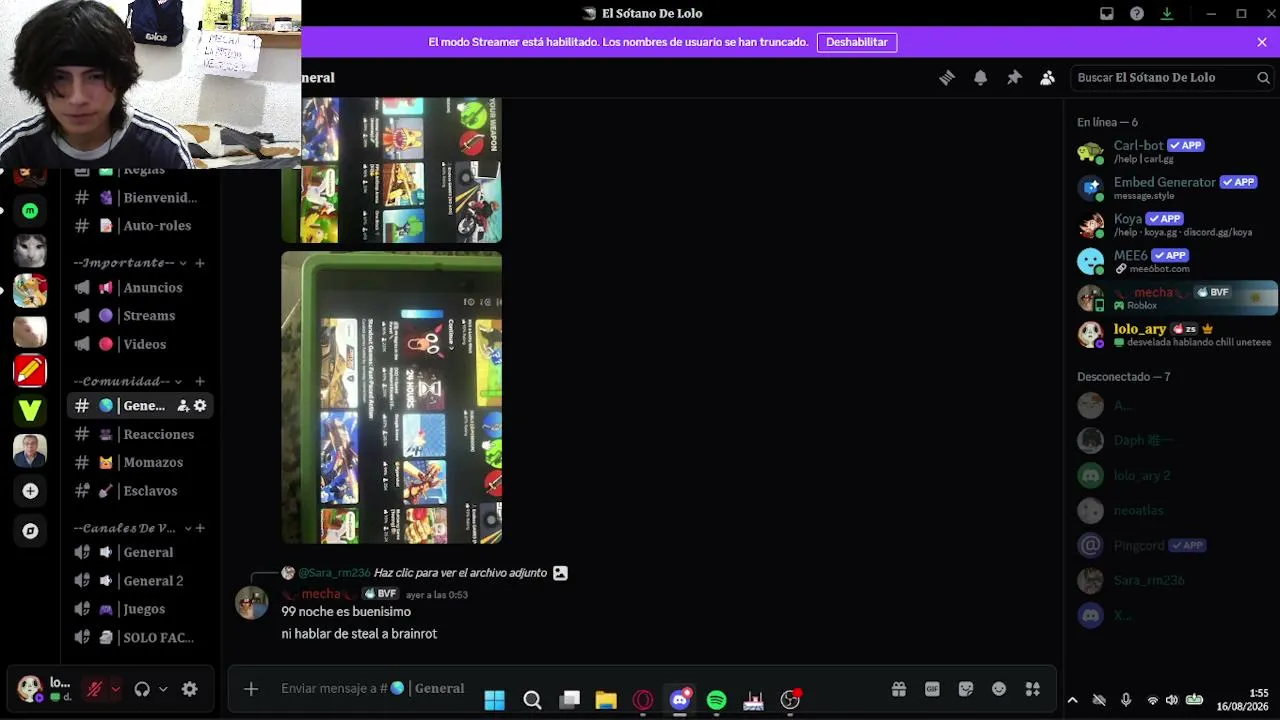Open the Windows Start menu
1280x720 pixels.
tap(495, 700)
